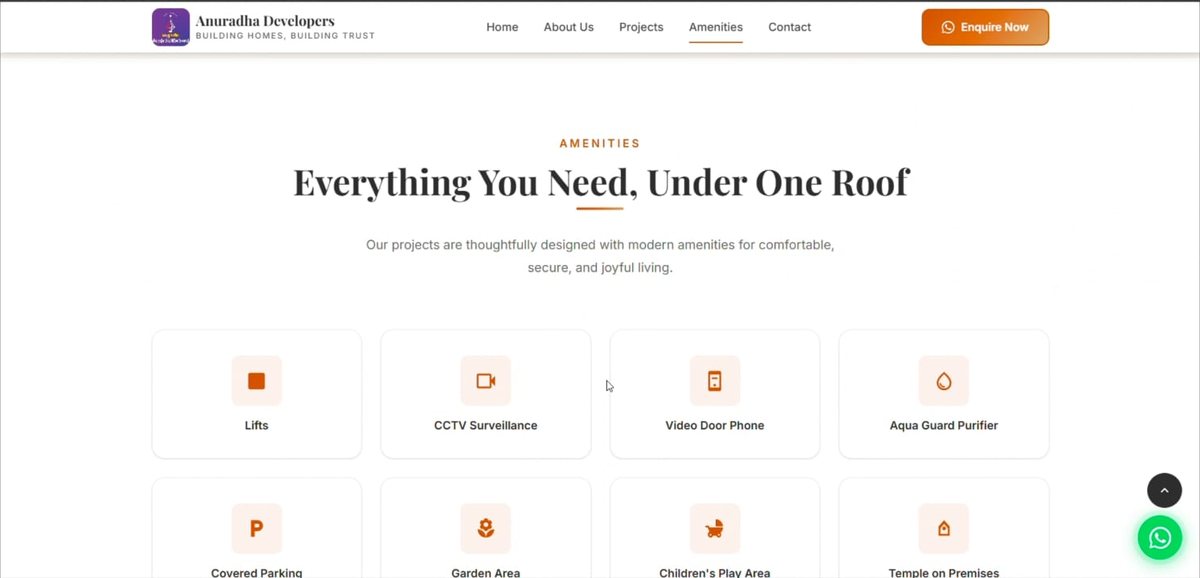This screenshot has height=578, width=1200.
Task: Open the floating WhatsApp chat button
Action: [x=1160, y=538]
